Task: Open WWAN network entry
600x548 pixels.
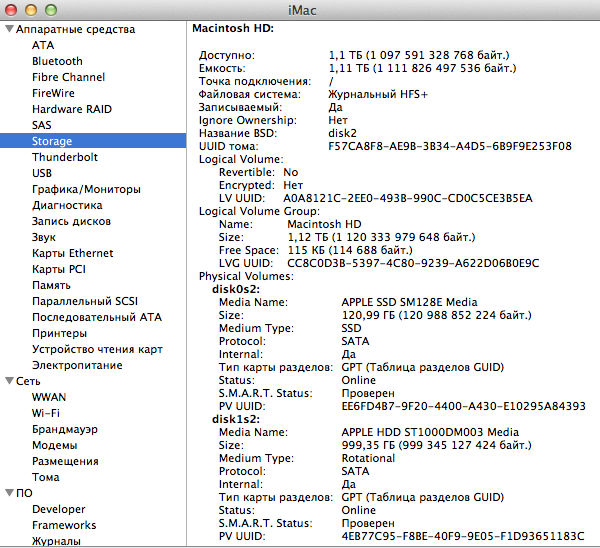Action: [49, 397]
